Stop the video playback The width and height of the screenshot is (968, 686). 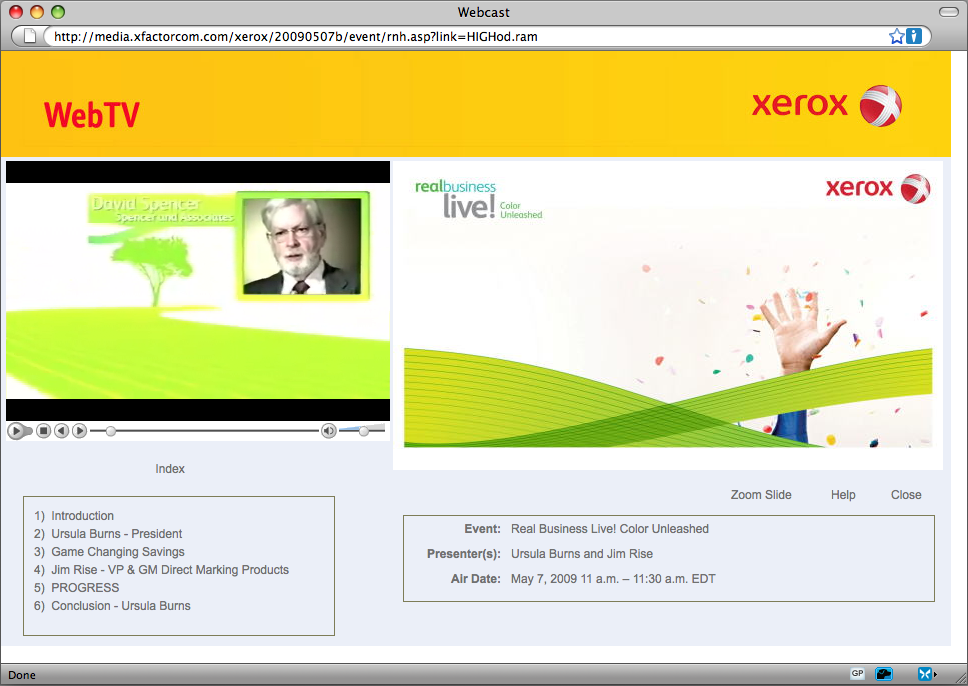coord(43,431)
